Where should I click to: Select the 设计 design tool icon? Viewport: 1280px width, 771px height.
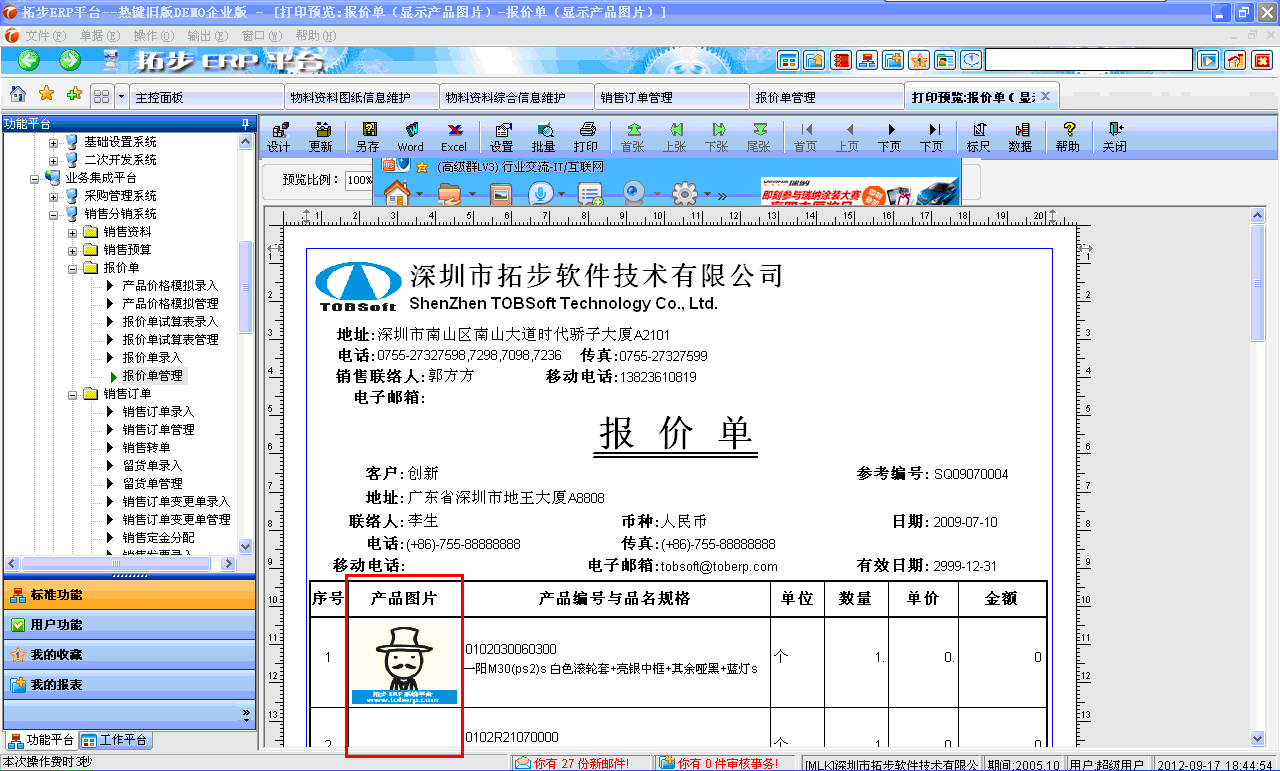pyautogui.click(x=278, y=136)
